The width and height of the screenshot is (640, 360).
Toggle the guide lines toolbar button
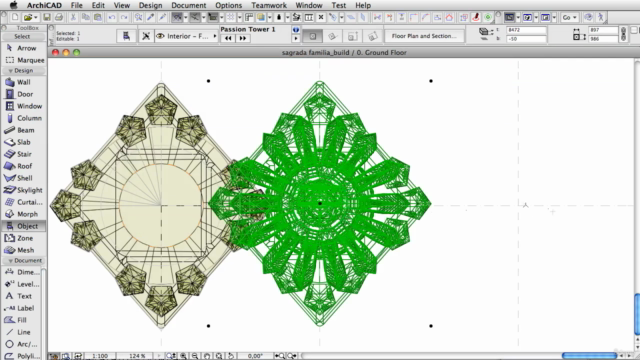[x=177, y=17]
